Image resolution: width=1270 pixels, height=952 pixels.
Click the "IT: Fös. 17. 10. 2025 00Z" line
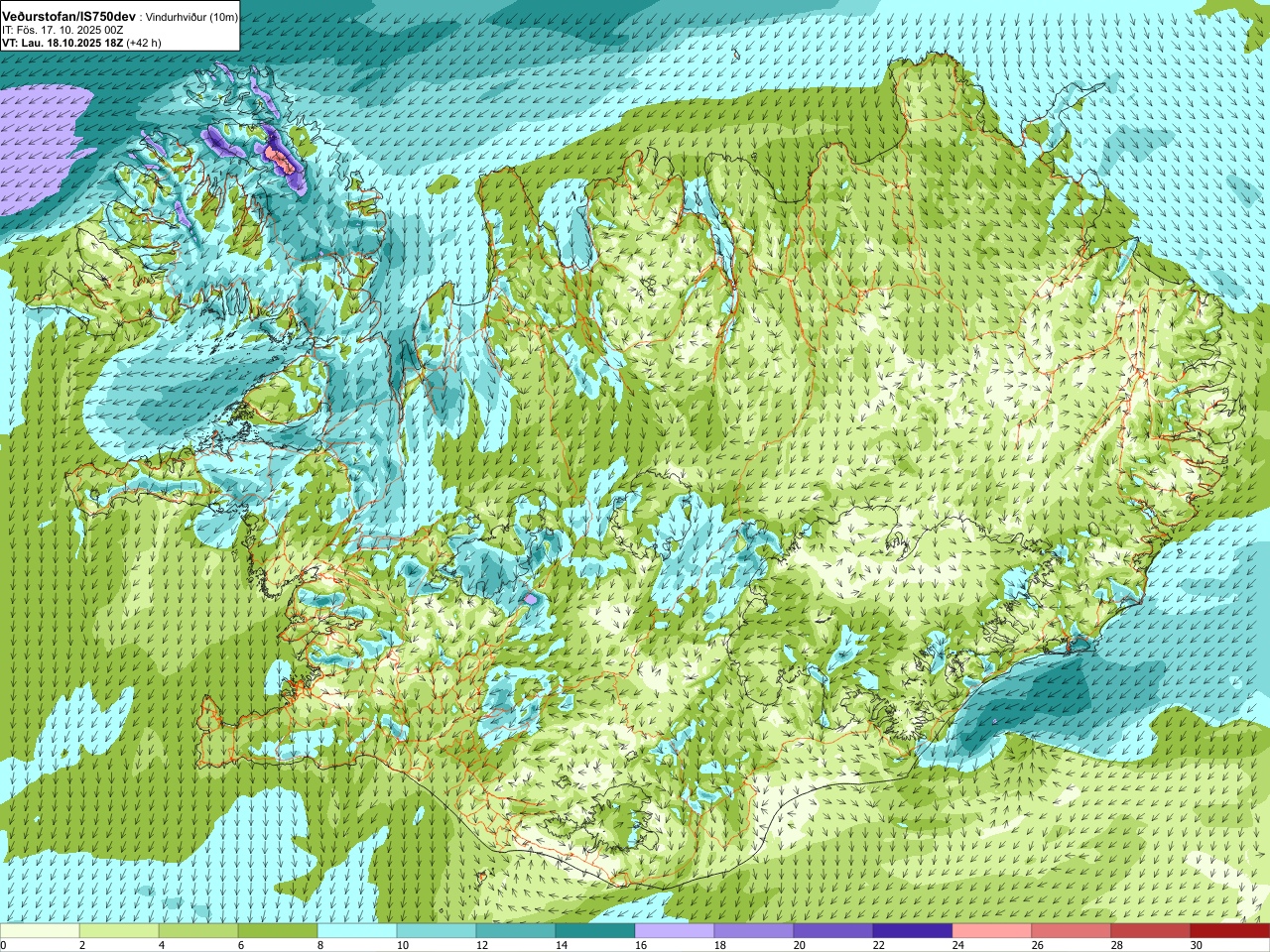63,31
